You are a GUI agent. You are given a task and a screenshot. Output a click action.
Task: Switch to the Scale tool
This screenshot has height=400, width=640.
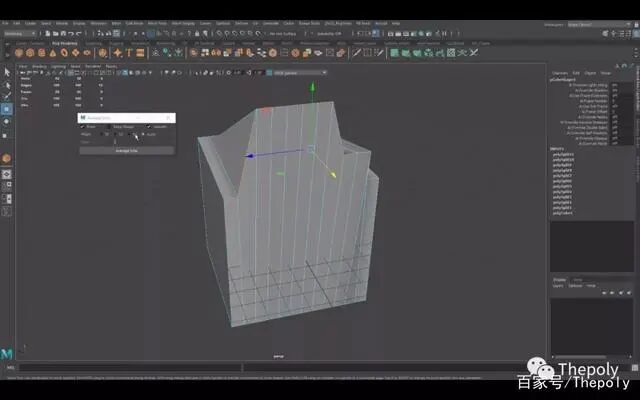pos(6,135)
